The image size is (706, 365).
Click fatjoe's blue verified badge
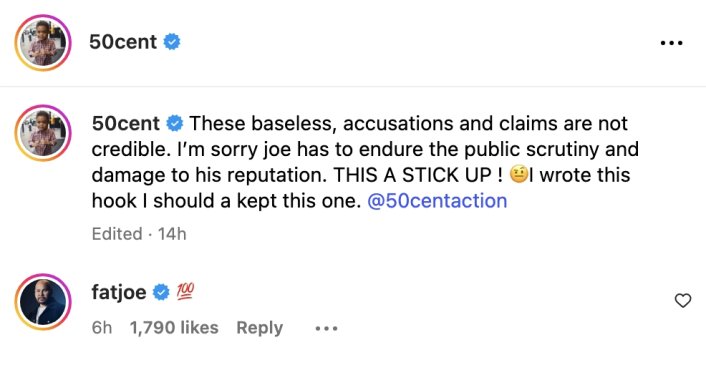161,293
